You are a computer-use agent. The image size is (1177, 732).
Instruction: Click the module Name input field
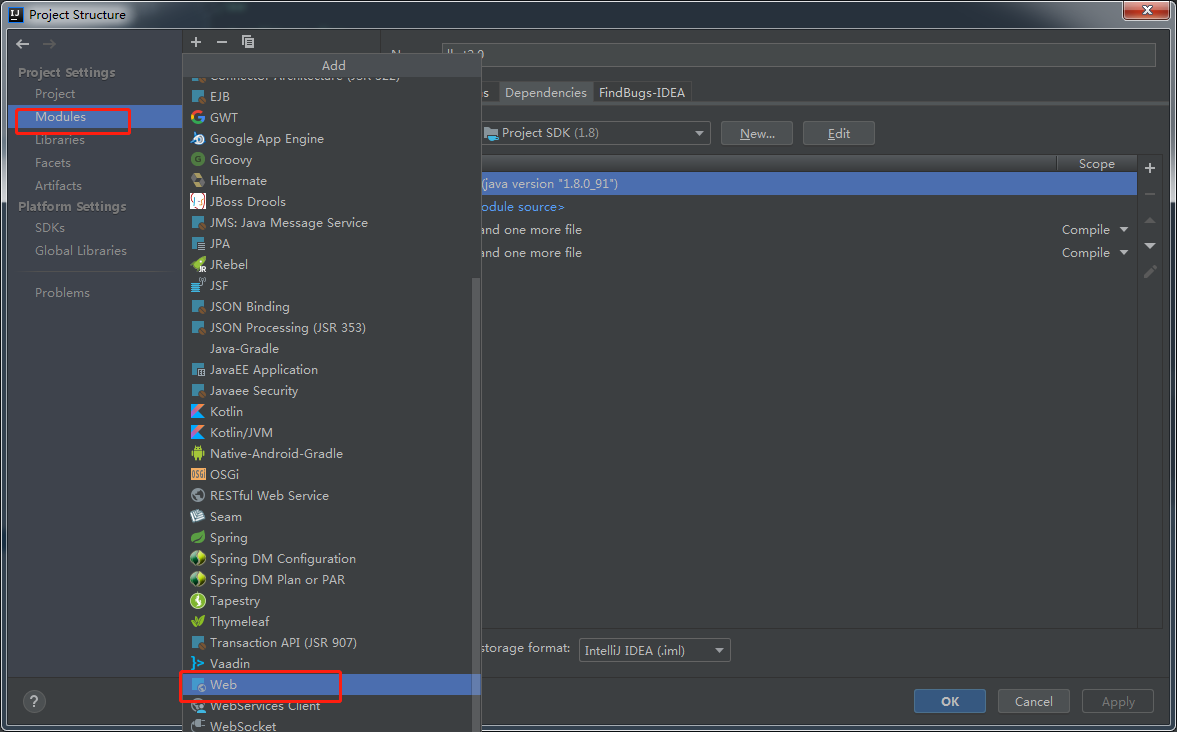tap(799, 54)
